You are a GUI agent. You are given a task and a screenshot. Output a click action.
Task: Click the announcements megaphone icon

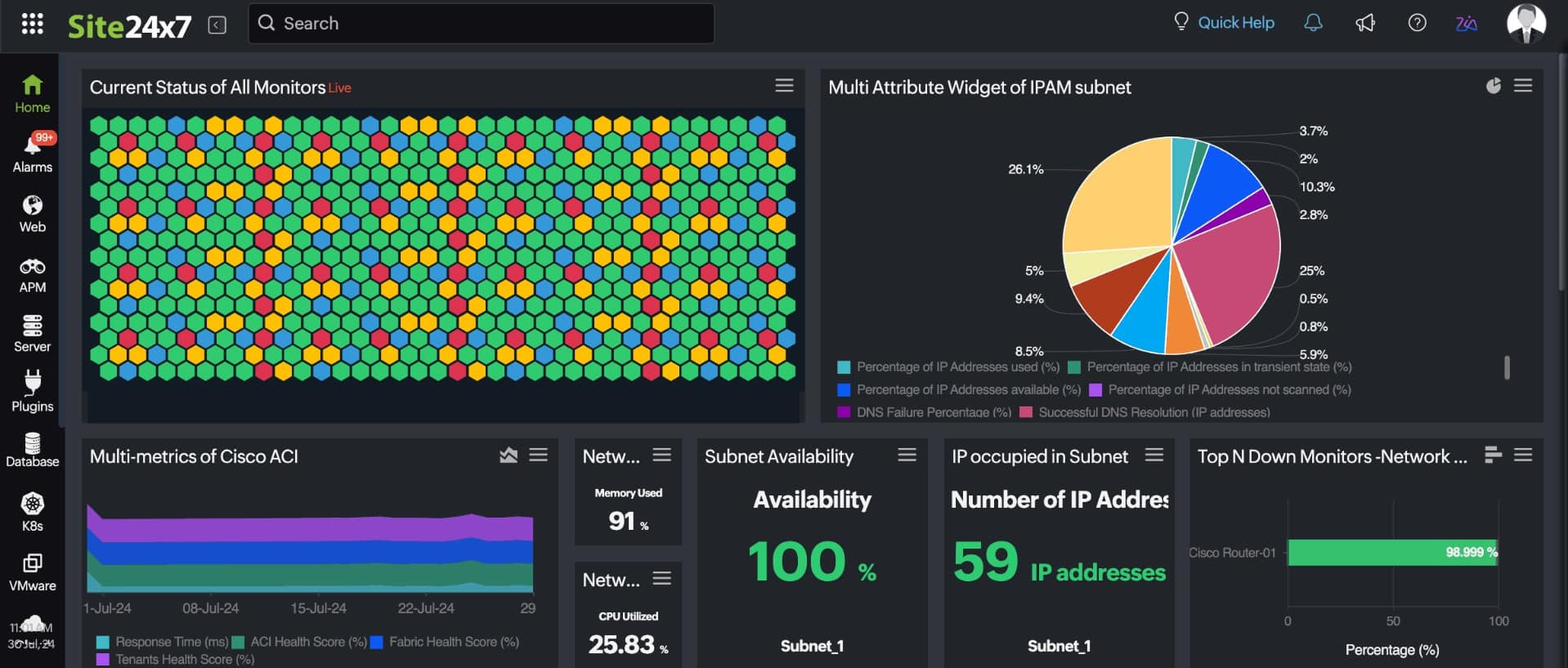[1365, 23]
